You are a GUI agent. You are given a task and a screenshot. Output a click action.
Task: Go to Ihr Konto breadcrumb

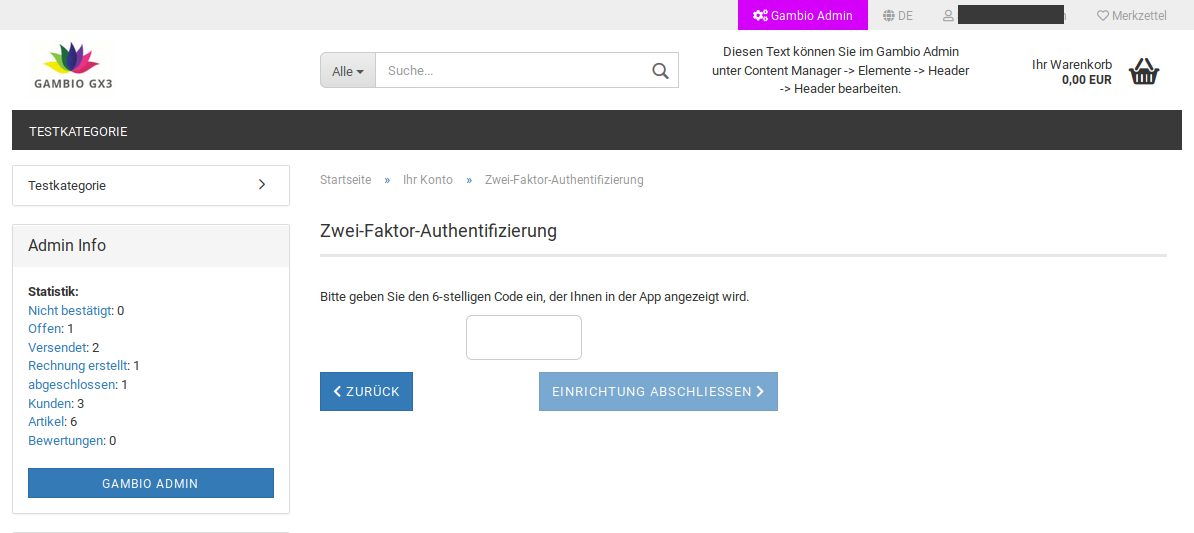coord(427,180)
